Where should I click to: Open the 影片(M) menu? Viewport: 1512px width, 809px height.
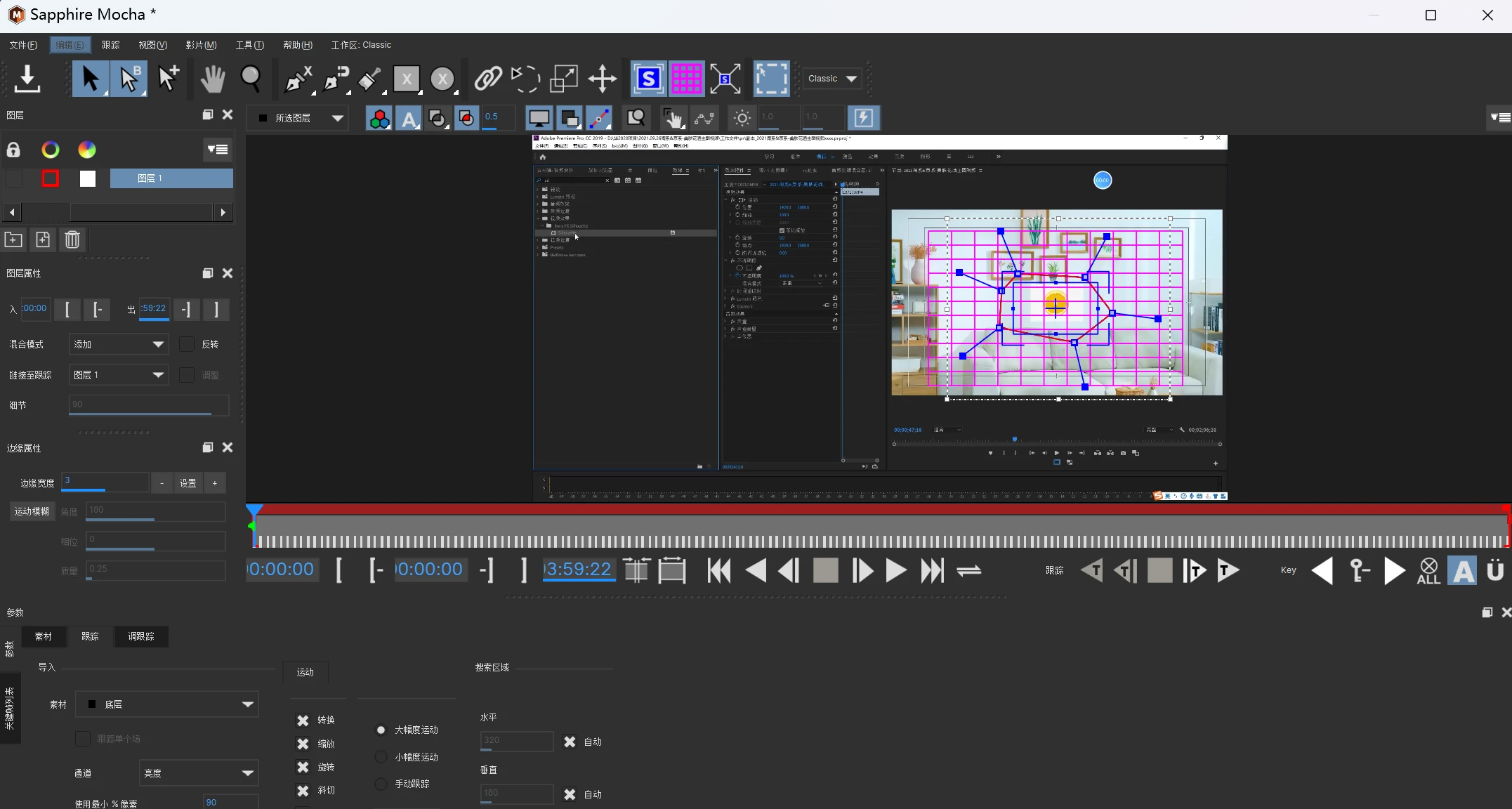pyautogui.click(x=201, y=45)
